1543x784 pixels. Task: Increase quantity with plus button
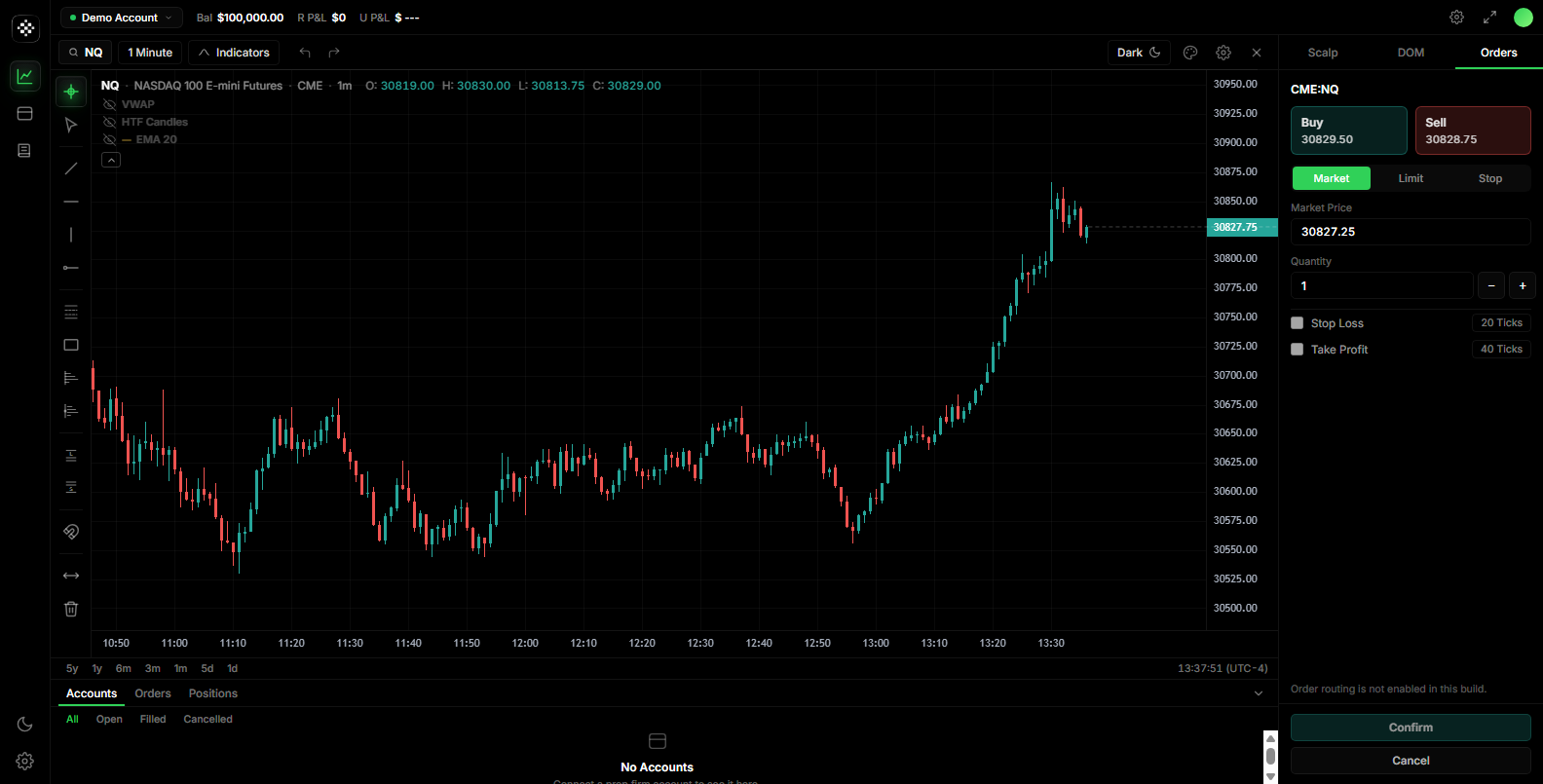(1523, 285)
